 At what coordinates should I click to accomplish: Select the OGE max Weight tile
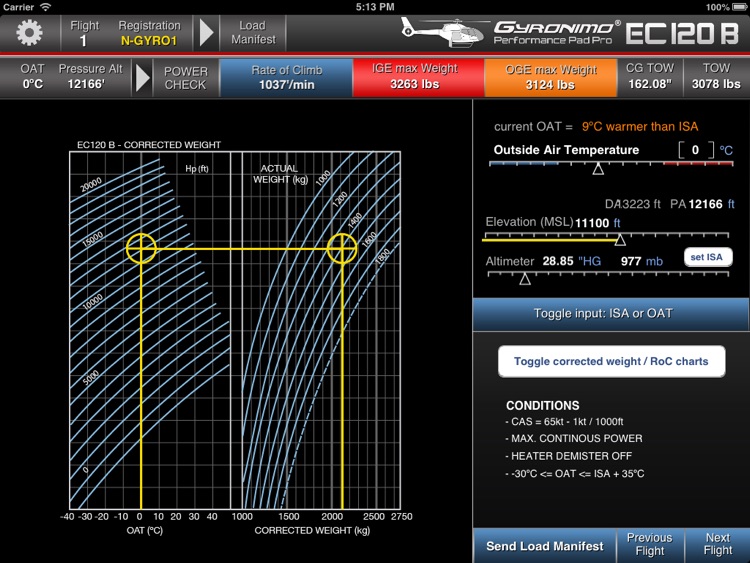(x=551, y=78)
